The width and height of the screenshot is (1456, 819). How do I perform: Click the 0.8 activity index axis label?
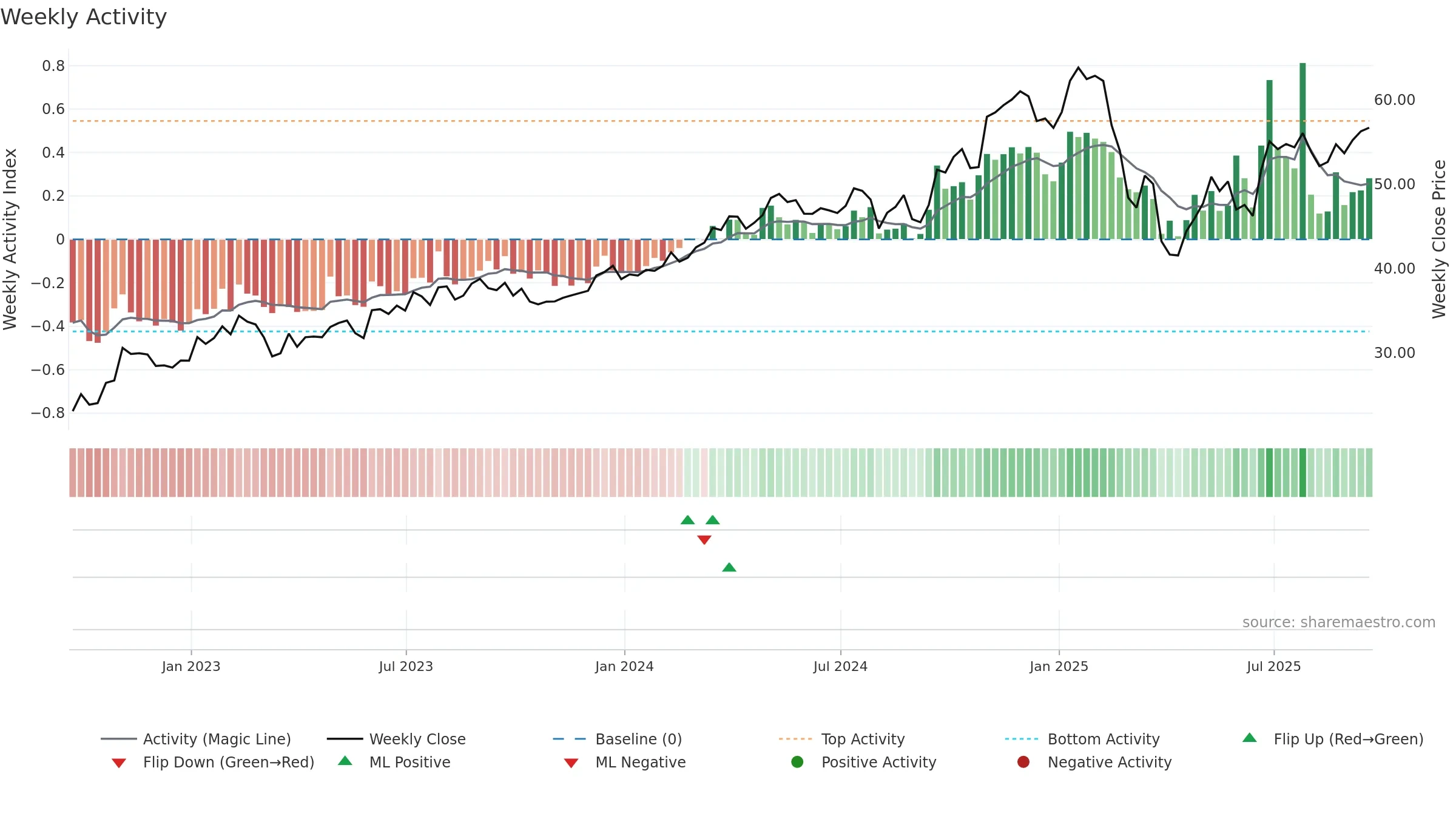click(x=53, y=66)
